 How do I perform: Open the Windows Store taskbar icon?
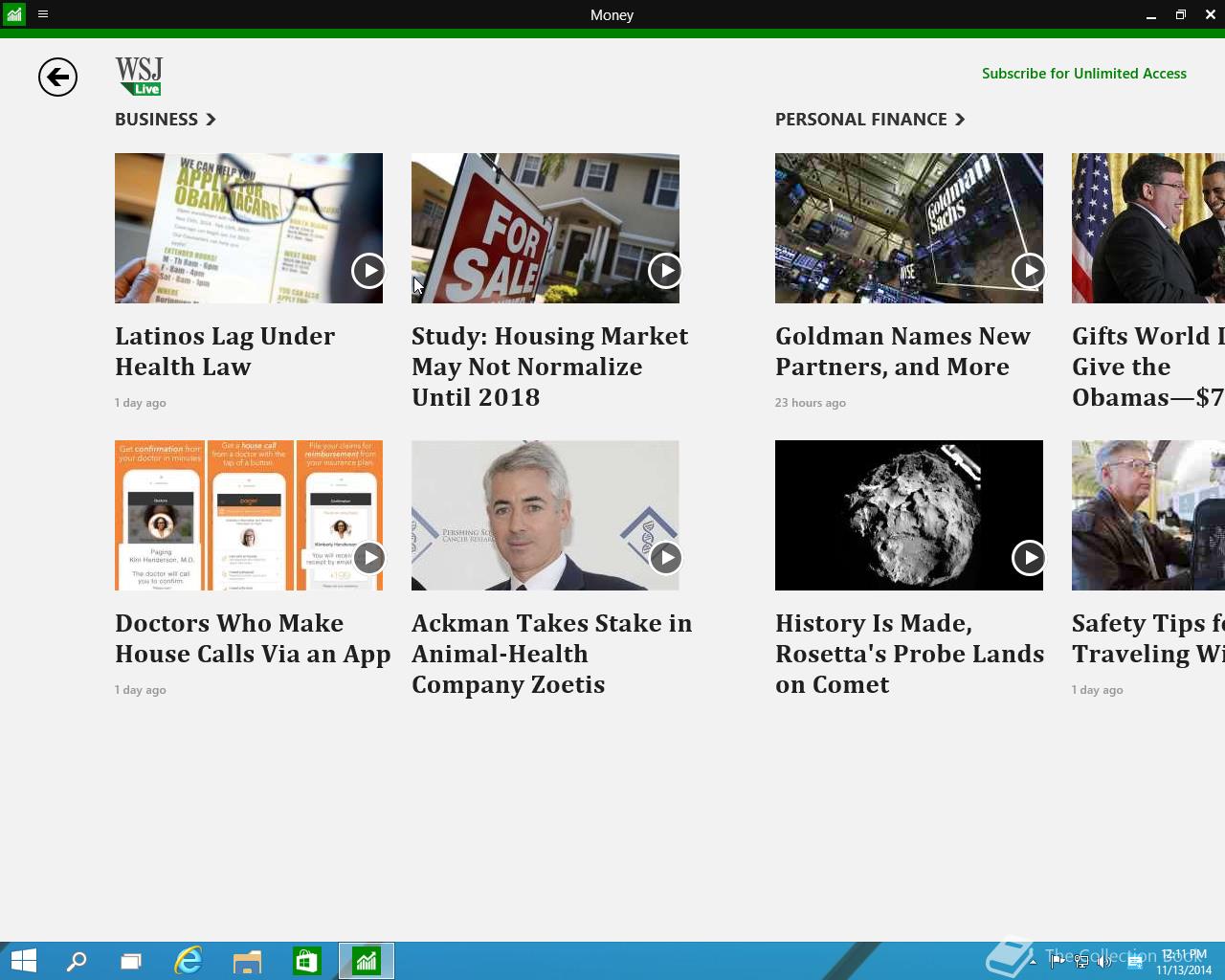(x=306, y=961)
